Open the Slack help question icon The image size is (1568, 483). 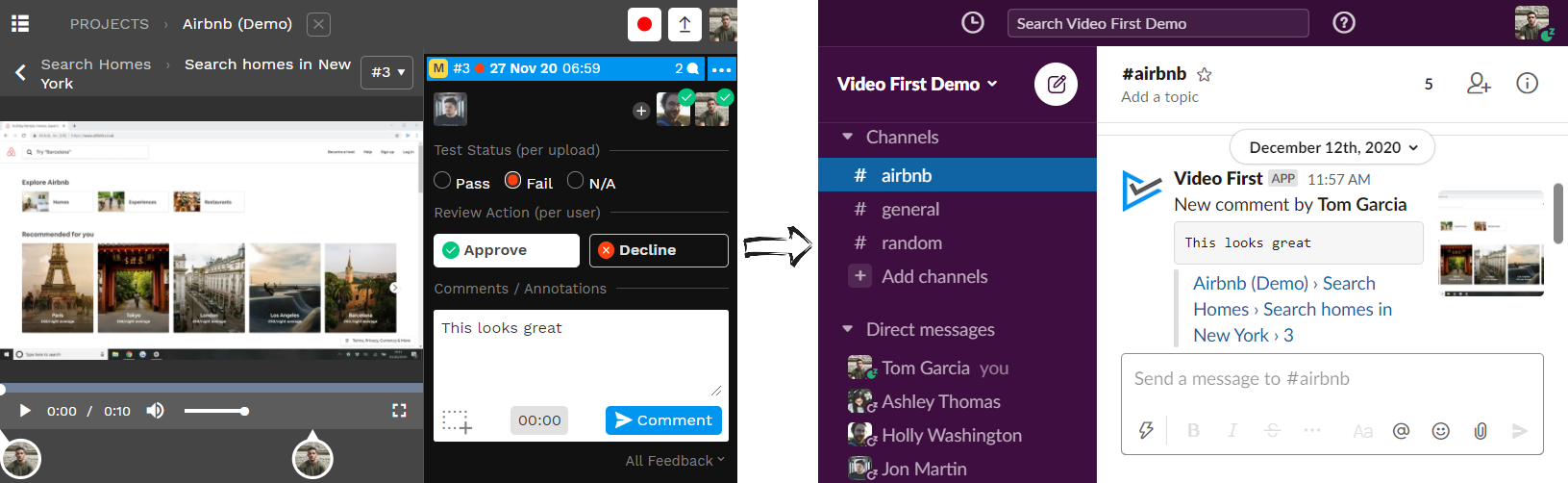[x=1344, y=23]
